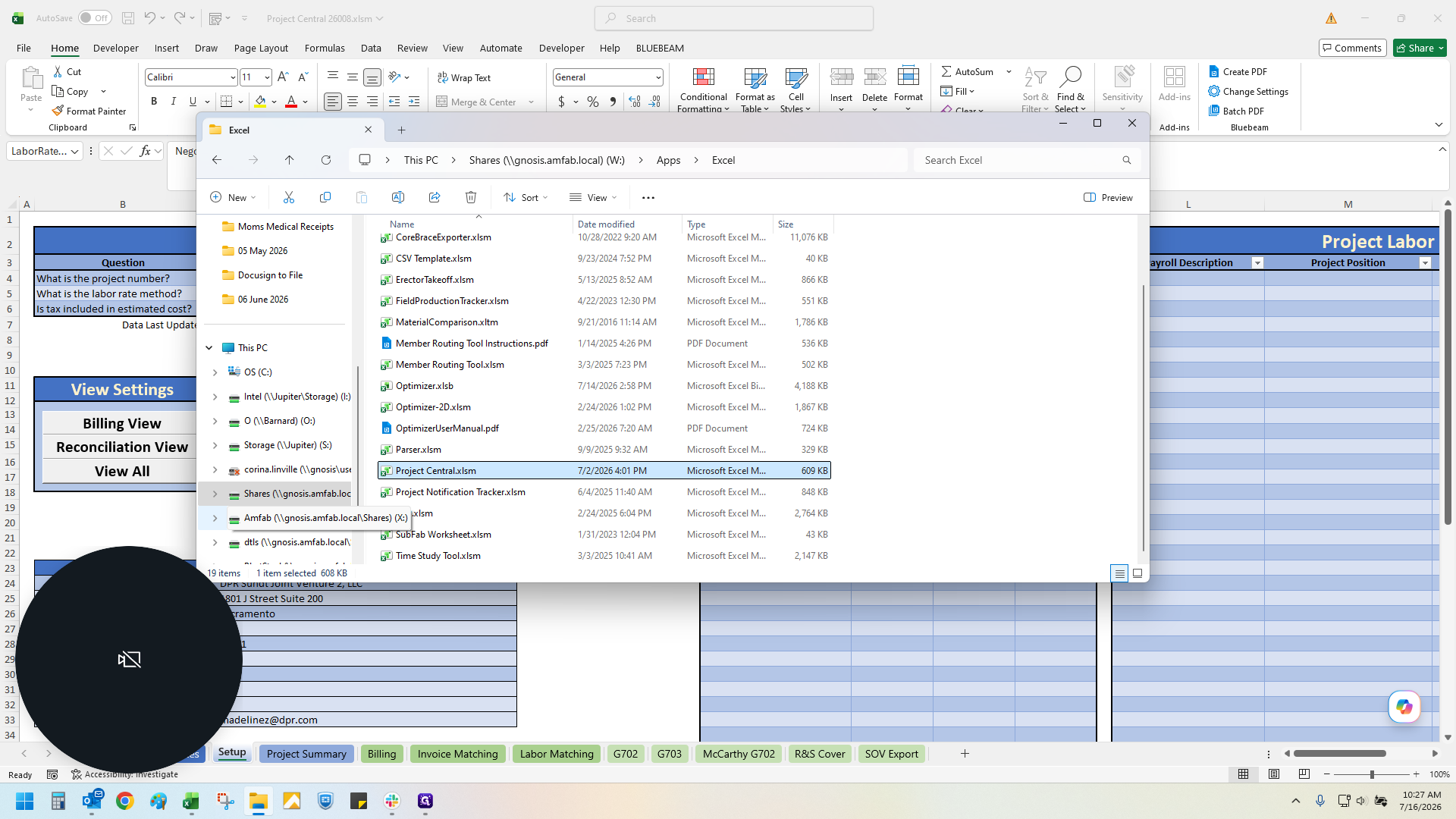Open Conditional Formatting in ribbon
This screenshot has height=819, width=1456.
tap(703, 89)
